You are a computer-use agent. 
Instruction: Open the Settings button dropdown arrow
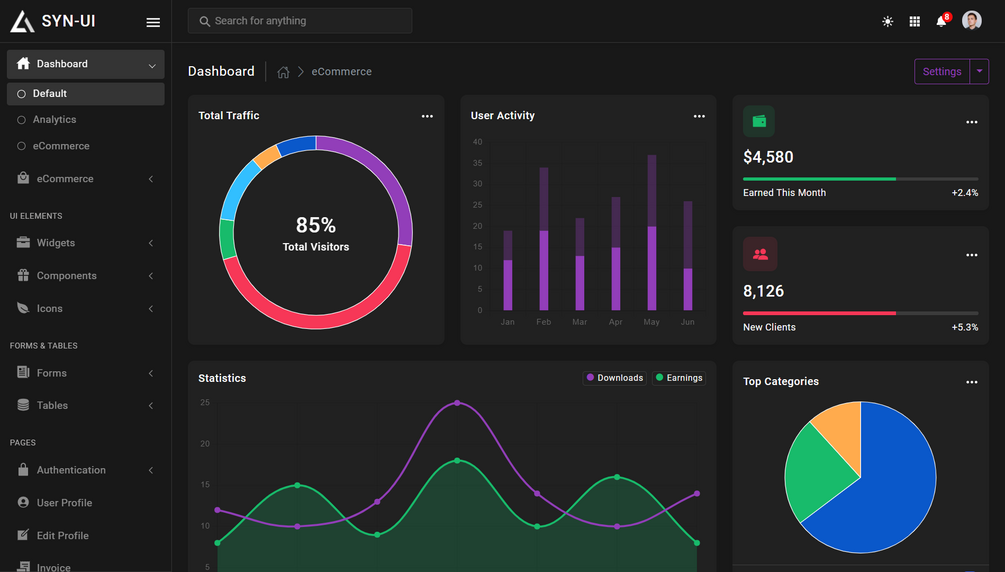coord(979,71)
